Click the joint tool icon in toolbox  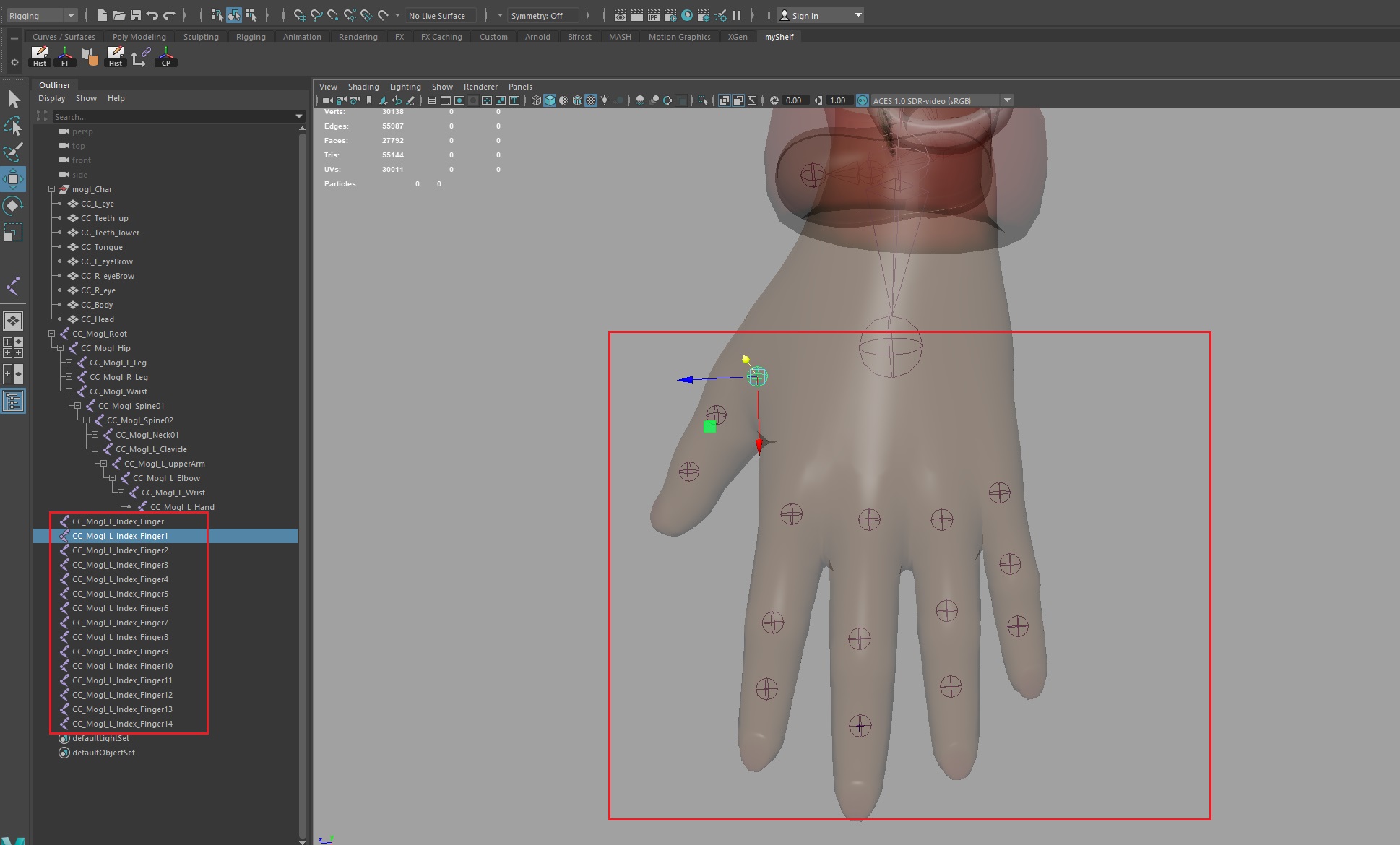[x=14, y=286]
